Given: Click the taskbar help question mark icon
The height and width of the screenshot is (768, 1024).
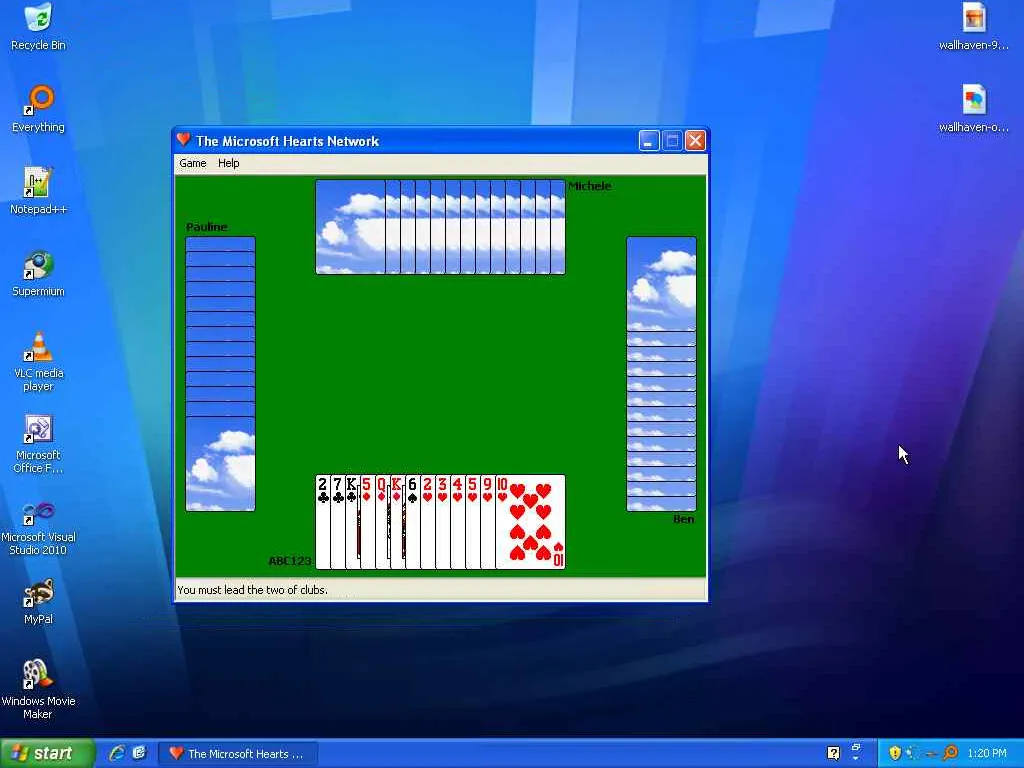Looking at the screenshot, I should (x=833, y=753).
